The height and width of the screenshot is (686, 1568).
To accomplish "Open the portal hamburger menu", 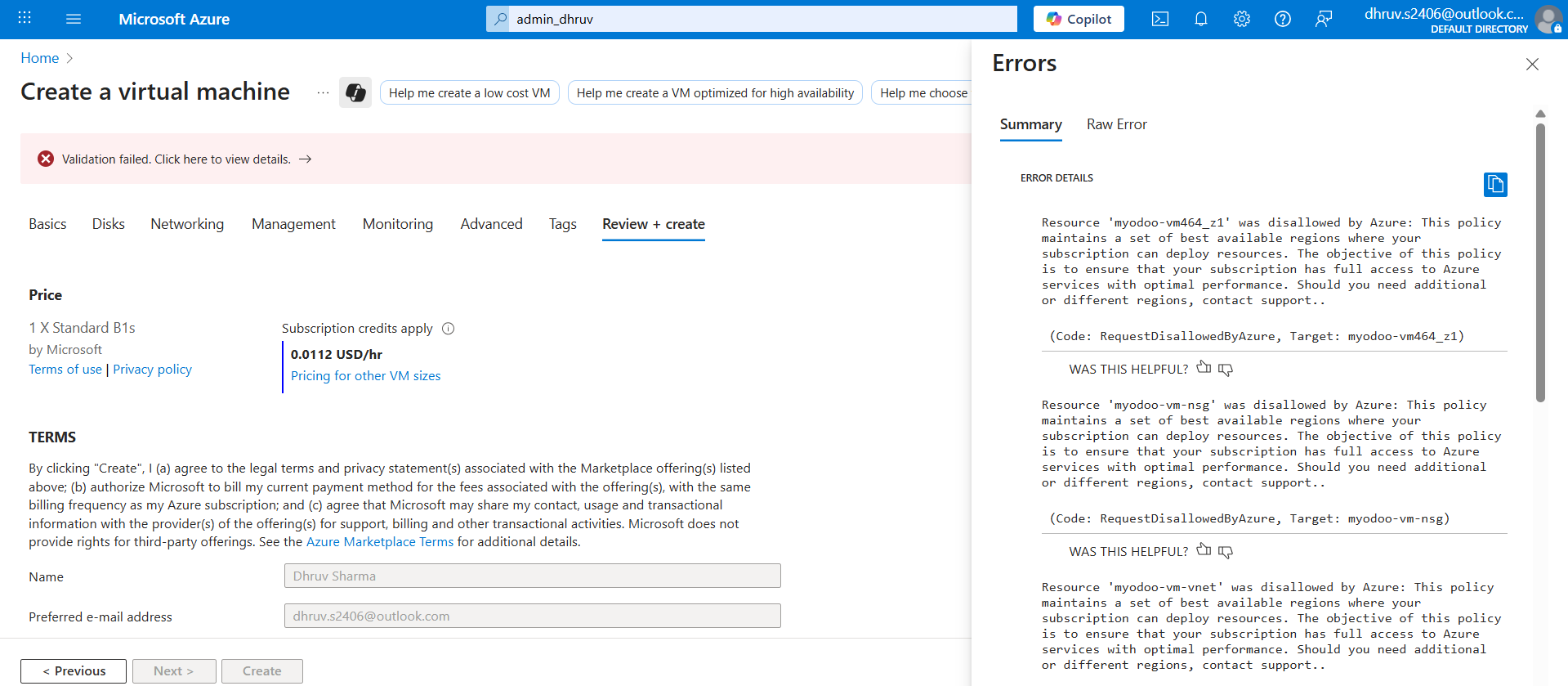I will tap(74, 18).
